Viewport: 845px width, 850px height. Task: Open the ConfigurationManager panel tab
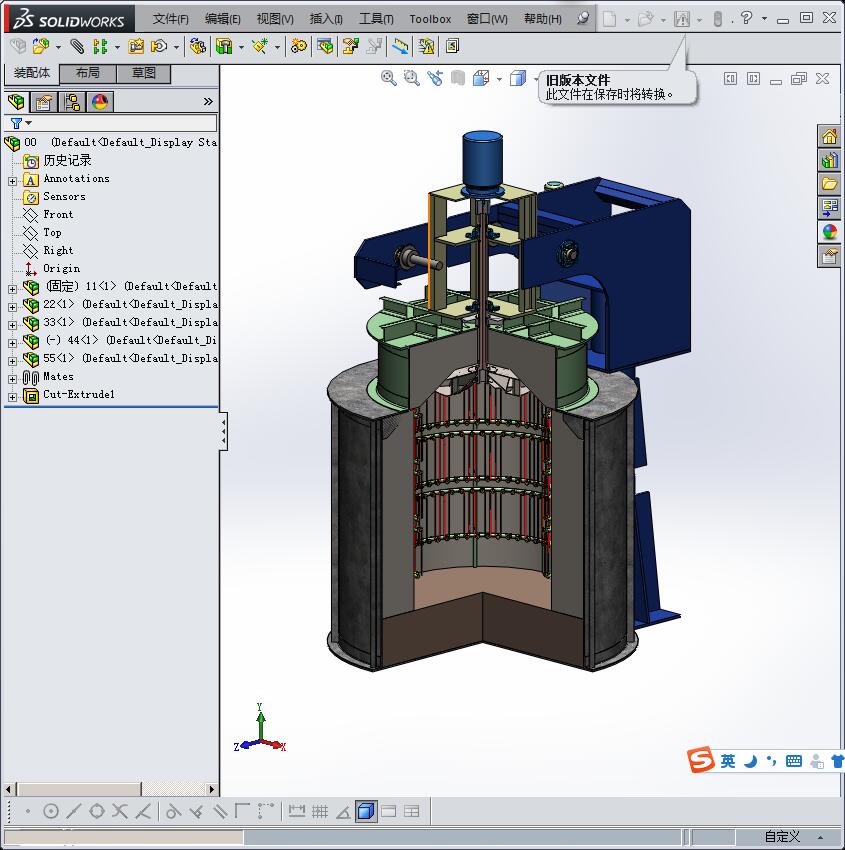(x=72, y=101)
